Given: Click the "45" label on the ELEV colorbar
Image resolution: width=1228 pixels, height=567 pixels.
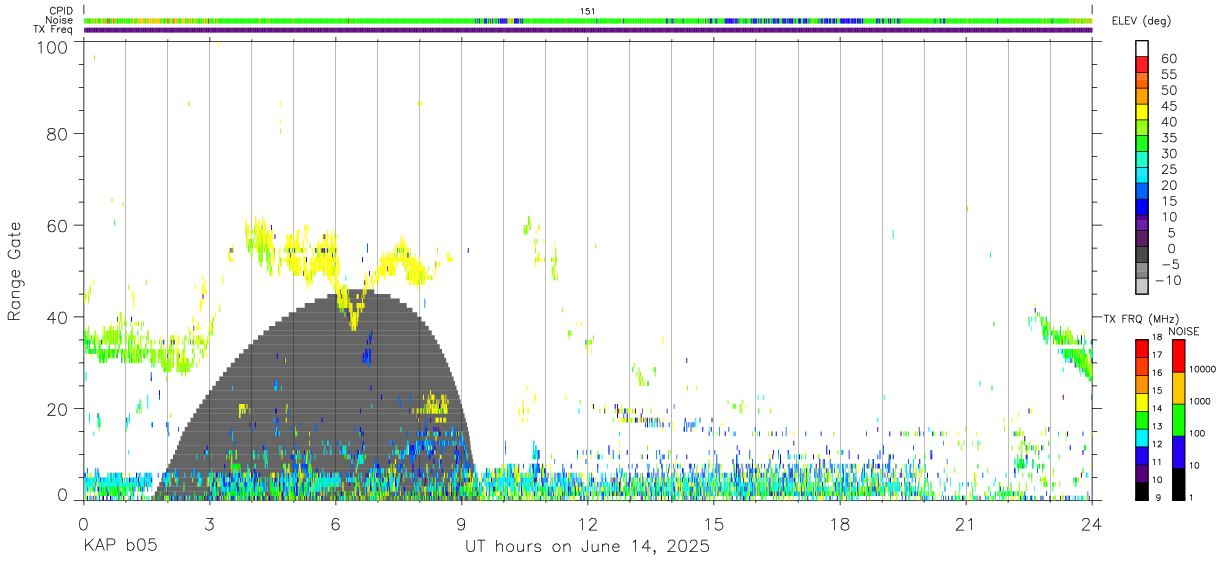Looking at the screenshot, I should 1168,106.
